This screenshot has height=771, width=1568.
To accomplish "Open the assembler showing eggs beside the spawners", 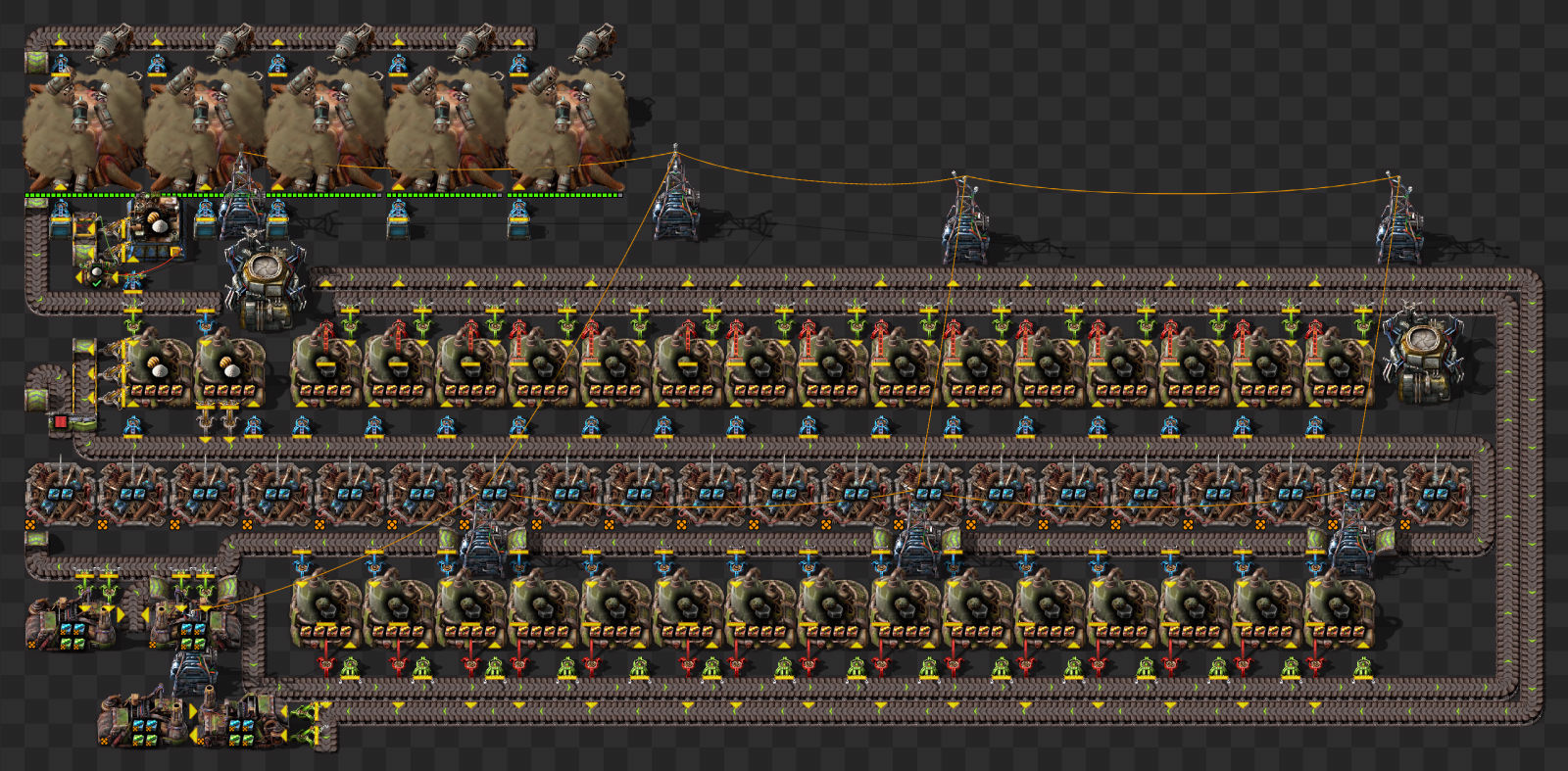I will [x=155, y=225].
